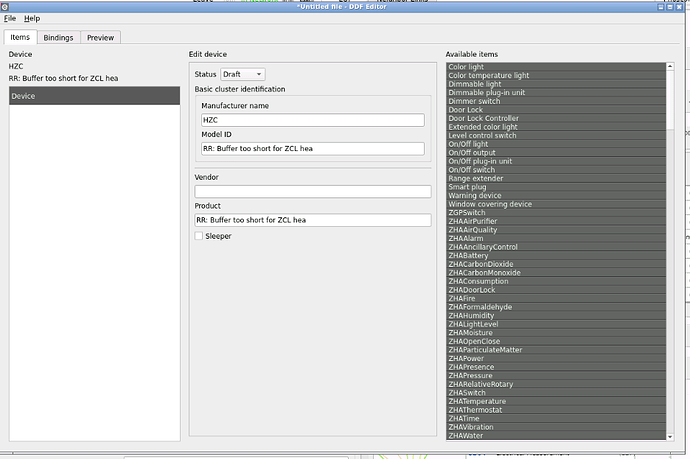Click the Manufacturer name field
Image resolution: width=690 pixels, height=459 pixels.
pyautogui.click(x=312, y=119)
